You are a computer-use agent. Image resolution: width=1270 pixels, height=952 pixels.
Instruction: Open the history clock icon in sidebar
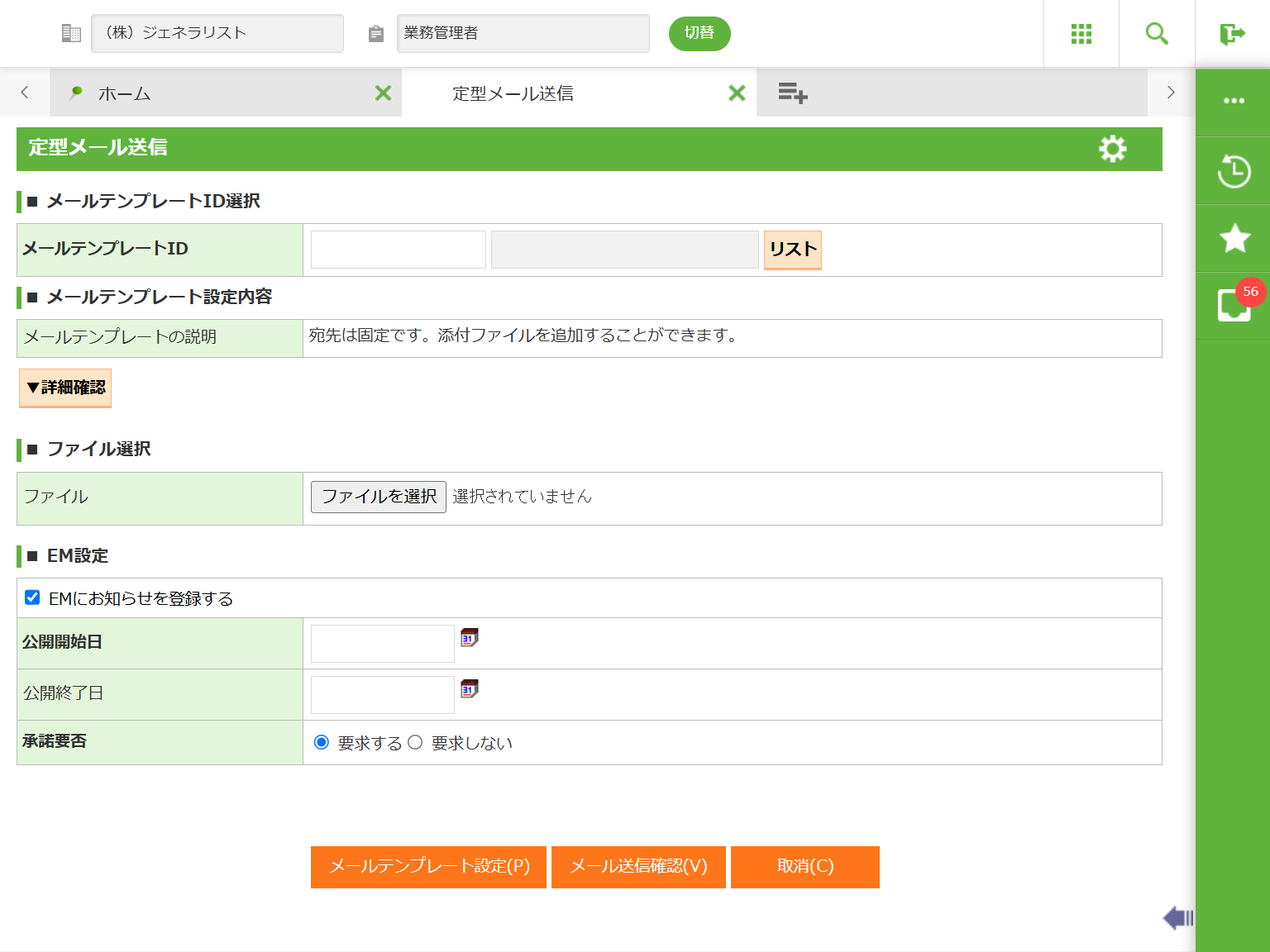pyautogui.click(x=1234, y=171)
